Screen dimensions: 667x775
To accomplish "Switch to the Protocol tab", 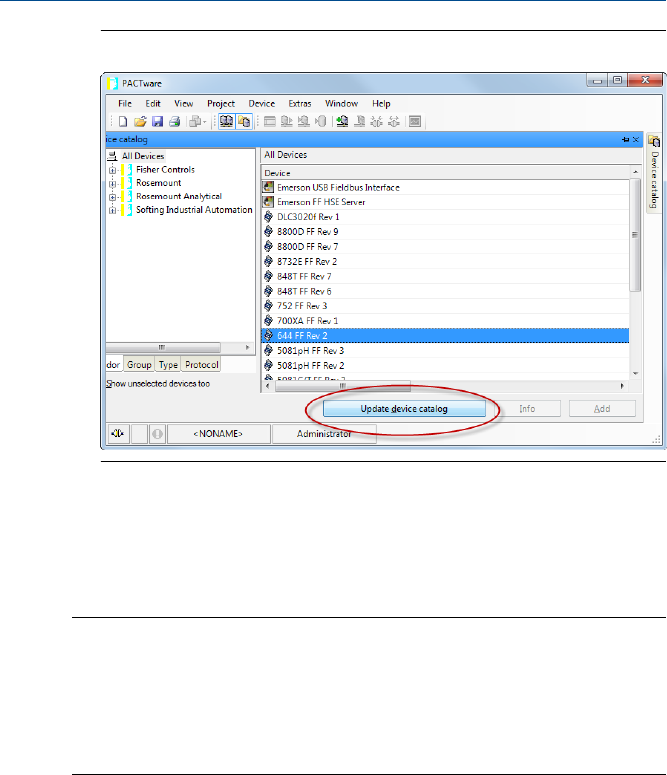I will (x=202, y=365).
